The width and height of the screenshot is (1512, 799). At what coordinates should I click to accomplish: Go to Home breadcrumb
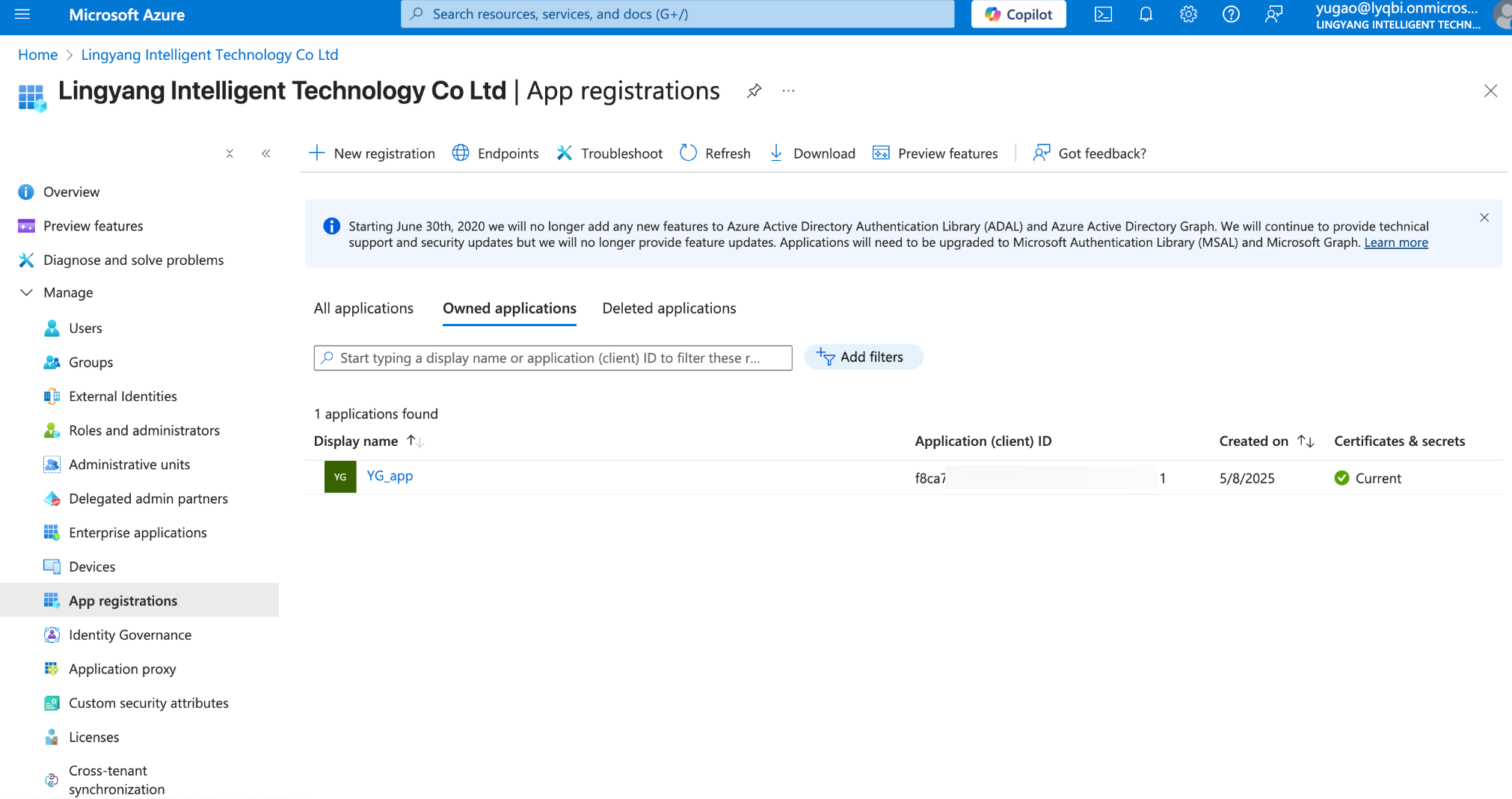coord(37,55)
